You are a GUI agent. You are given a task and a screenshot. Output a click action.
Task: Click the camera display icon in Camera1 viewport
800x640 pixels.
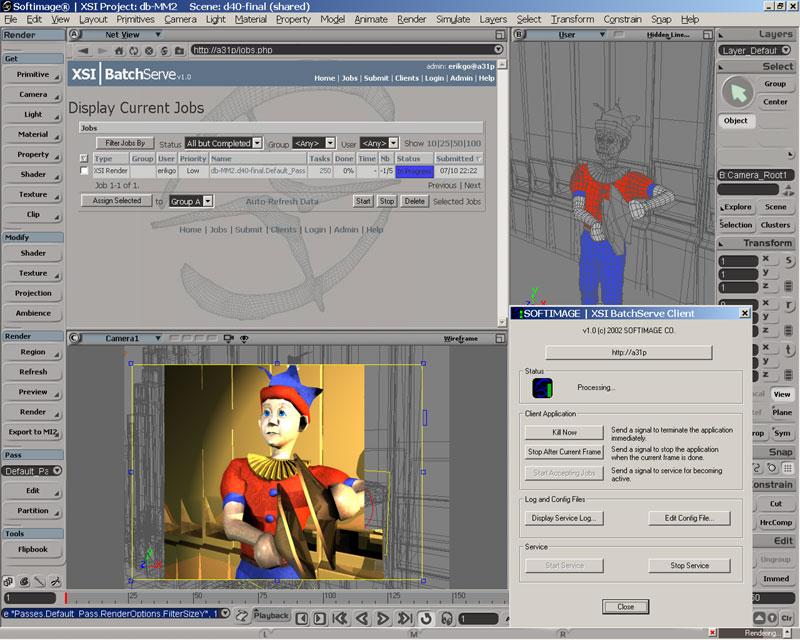[x=228, y=338]
